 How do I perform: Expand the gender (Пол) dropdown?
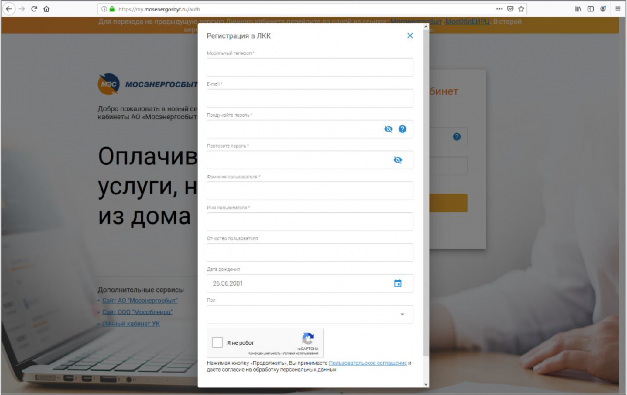[310, 314]
